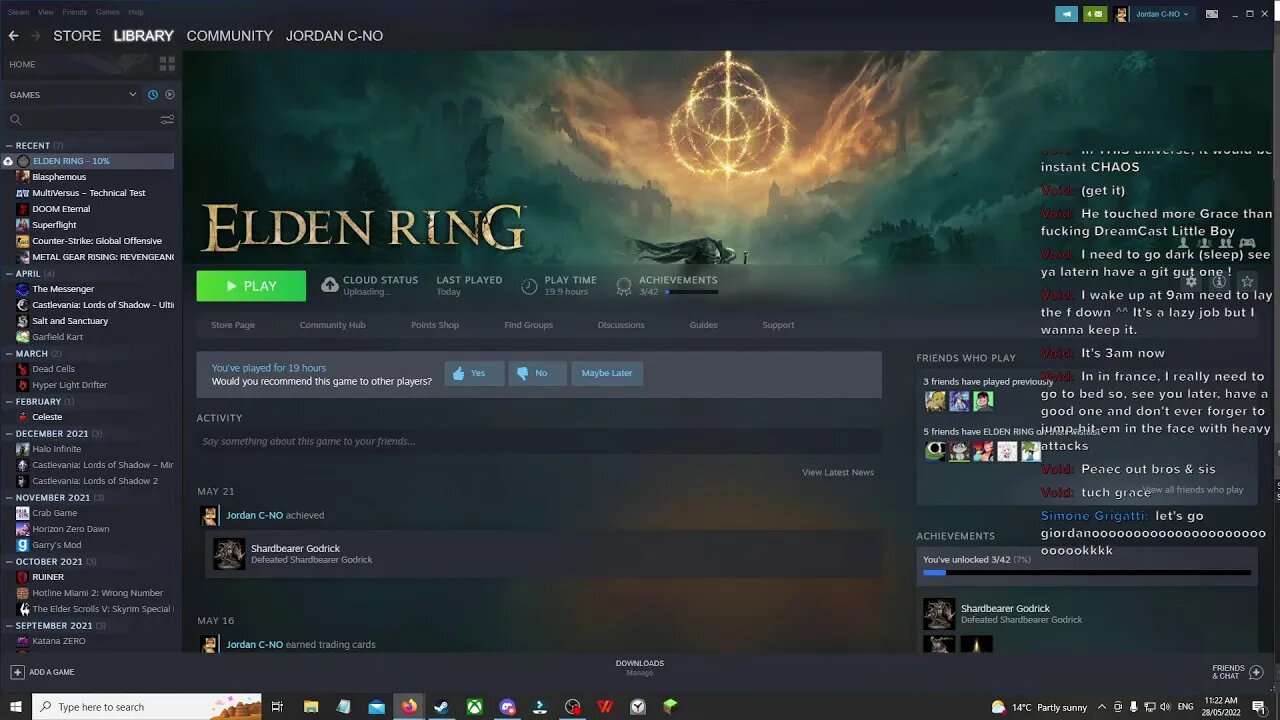The height and width of the screenshot is (720, 1280).
Task: Open the Discussions tab
Action: coord(621,325)
